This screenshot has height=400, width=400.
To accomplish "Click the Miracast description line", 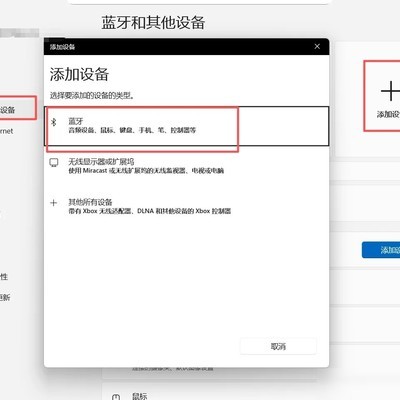I will (146, 171).
